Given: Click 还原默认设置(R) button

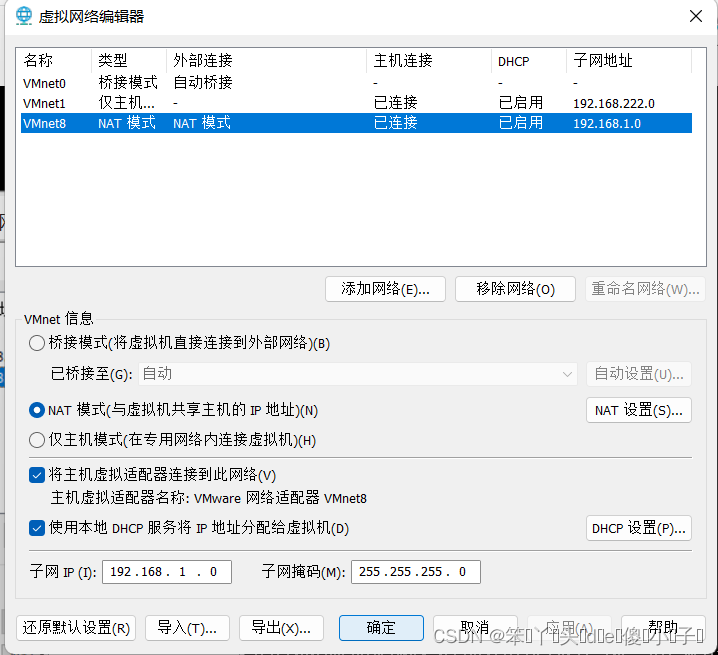Looking at the screenshot, I should [x=76, y=628].
